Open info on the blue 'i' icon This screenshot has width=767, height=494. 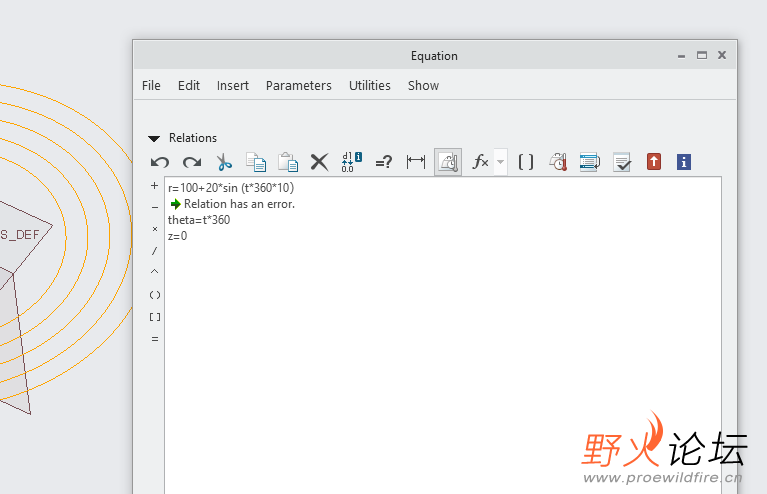click(x=684, y=162)
